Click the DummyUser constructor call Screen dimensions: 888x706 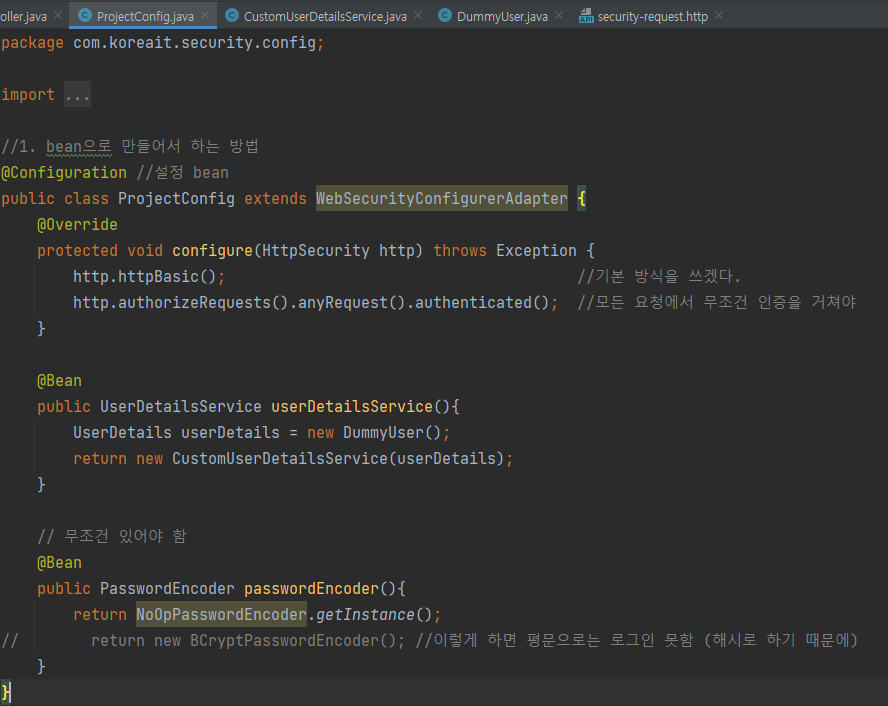tap(392, 433)
